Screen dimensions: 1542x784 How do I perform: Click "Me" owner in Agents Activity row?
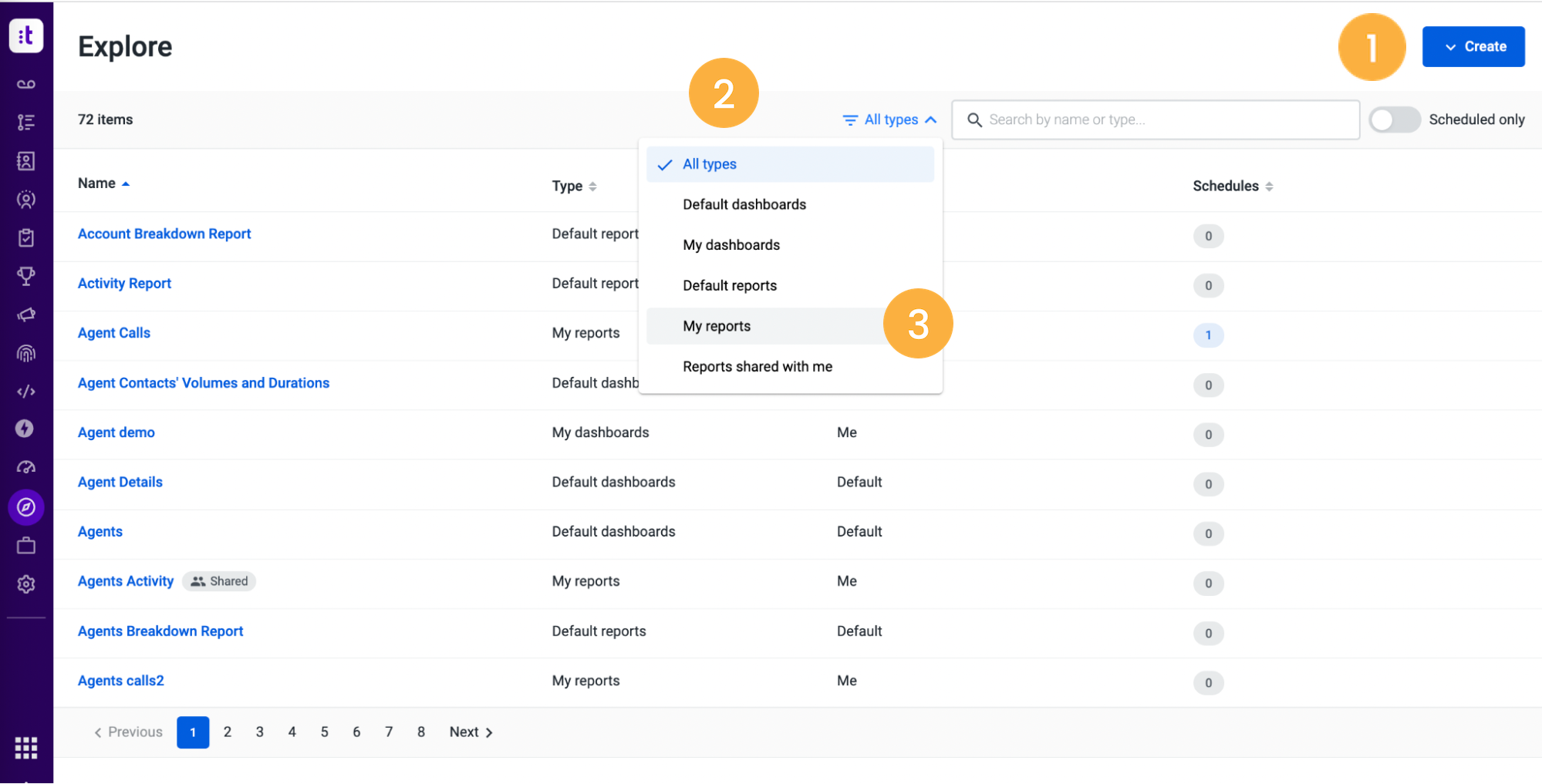(x=847, y=581)
